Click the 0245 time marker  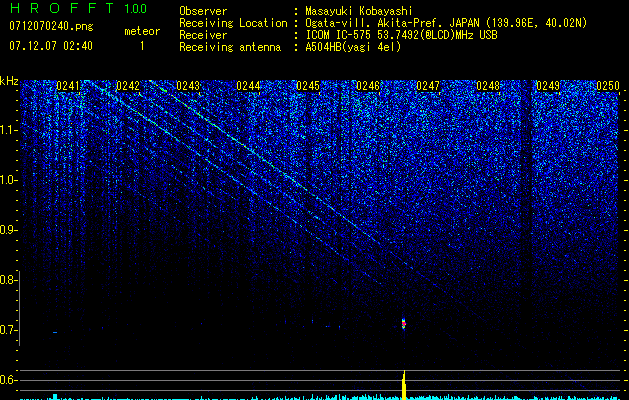308,86
